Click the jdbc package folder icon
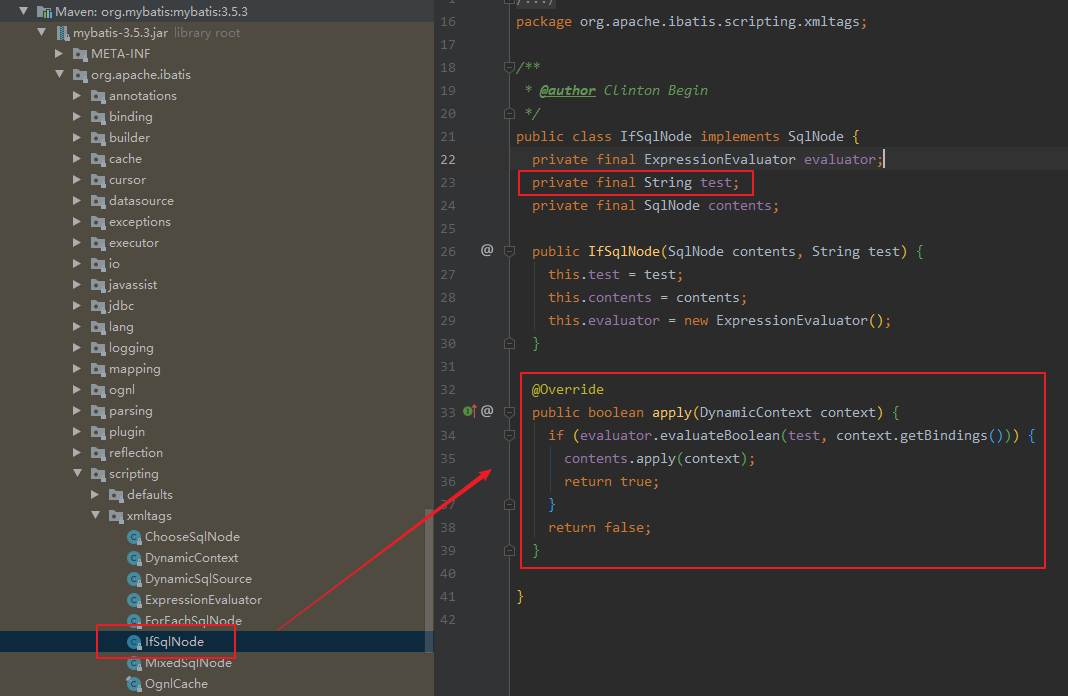 coord(98,306)
